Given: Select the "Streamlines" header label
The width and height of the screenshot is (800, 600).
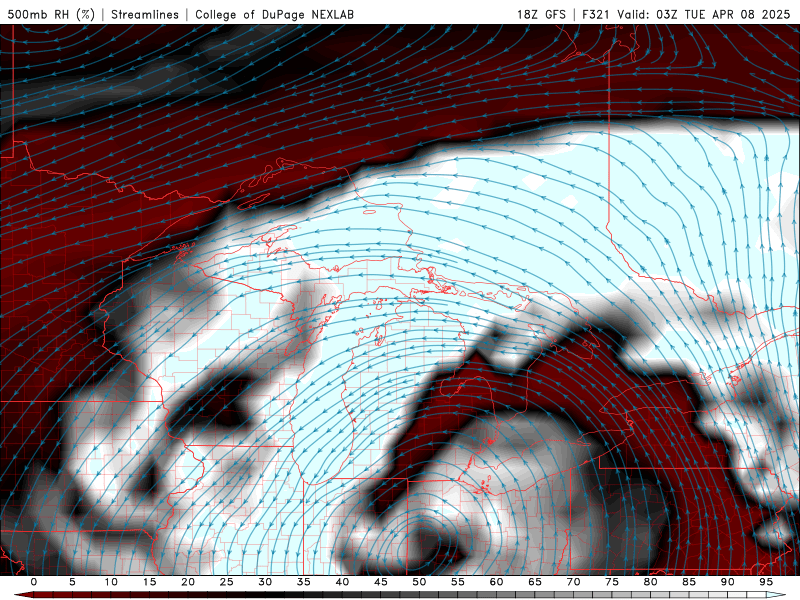Looking at the screenshot, I should click(x=145, y=14).
